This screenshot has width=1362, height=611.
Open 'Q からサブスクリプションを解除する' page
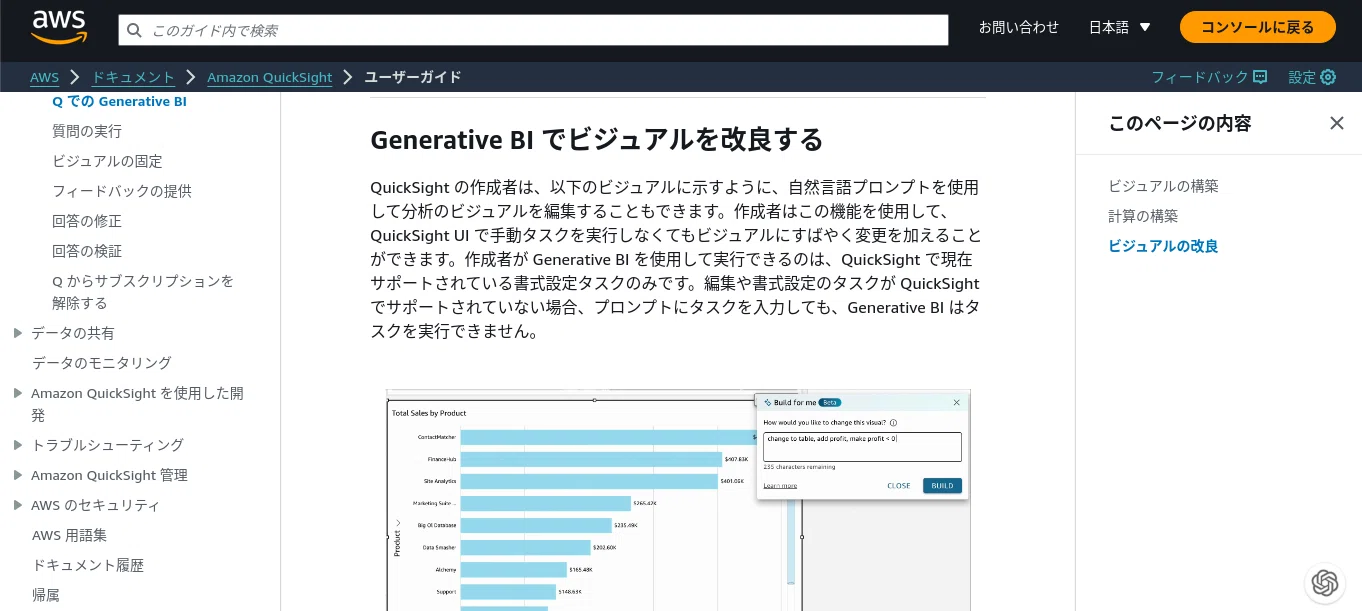(143, 292)
